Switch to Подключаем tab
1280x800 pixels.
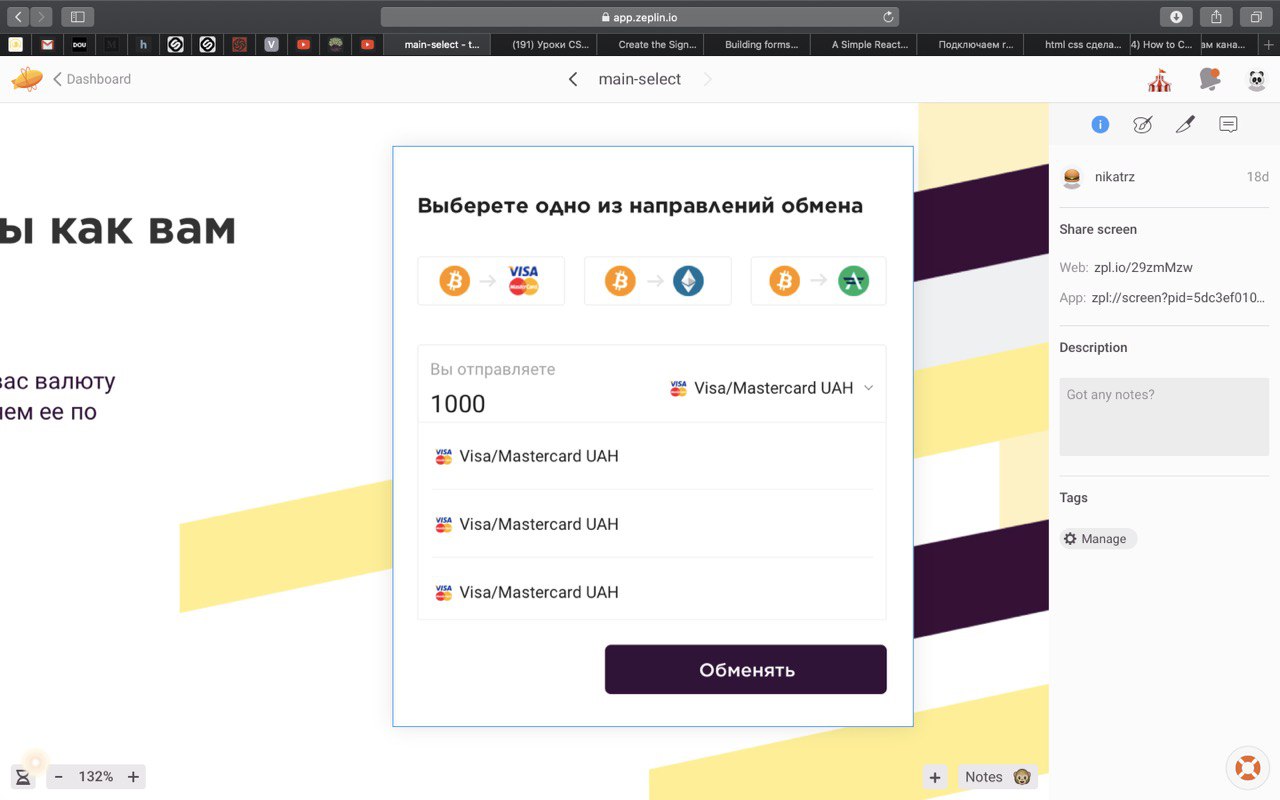(x=971, y=44)
